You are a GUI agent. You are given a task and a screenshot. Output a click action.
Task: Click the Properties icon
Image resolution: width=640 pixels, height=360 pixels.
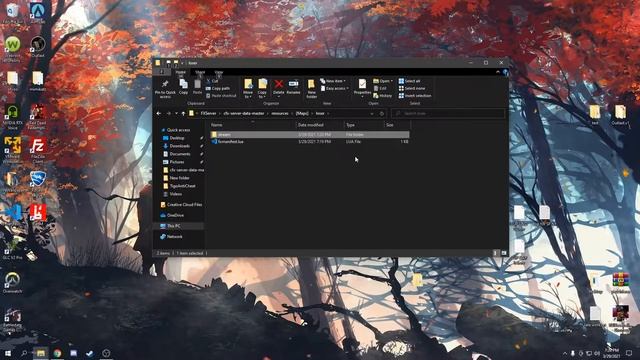362,84
